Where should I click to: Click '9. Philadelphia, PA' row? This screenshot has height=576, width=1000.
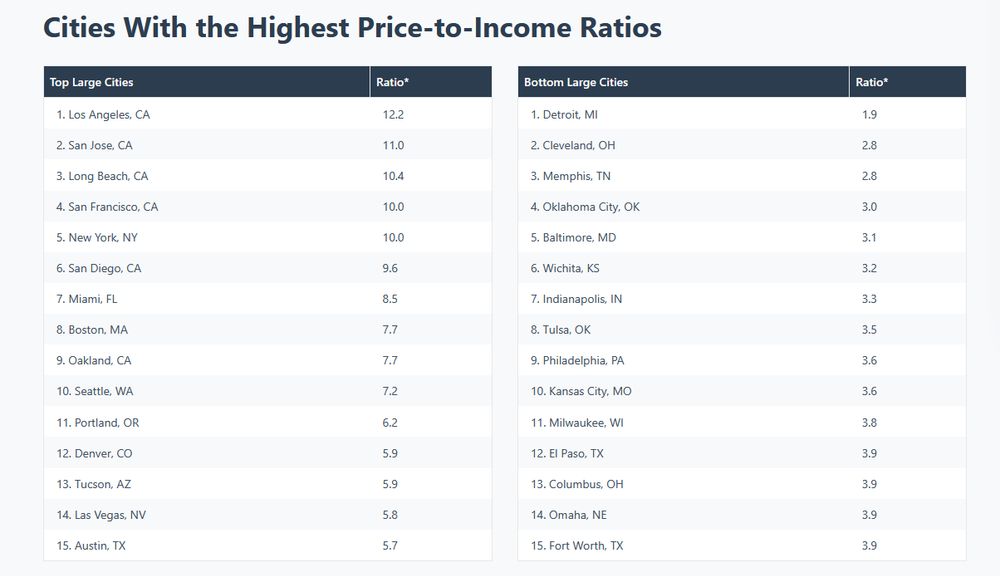[742, 360]
